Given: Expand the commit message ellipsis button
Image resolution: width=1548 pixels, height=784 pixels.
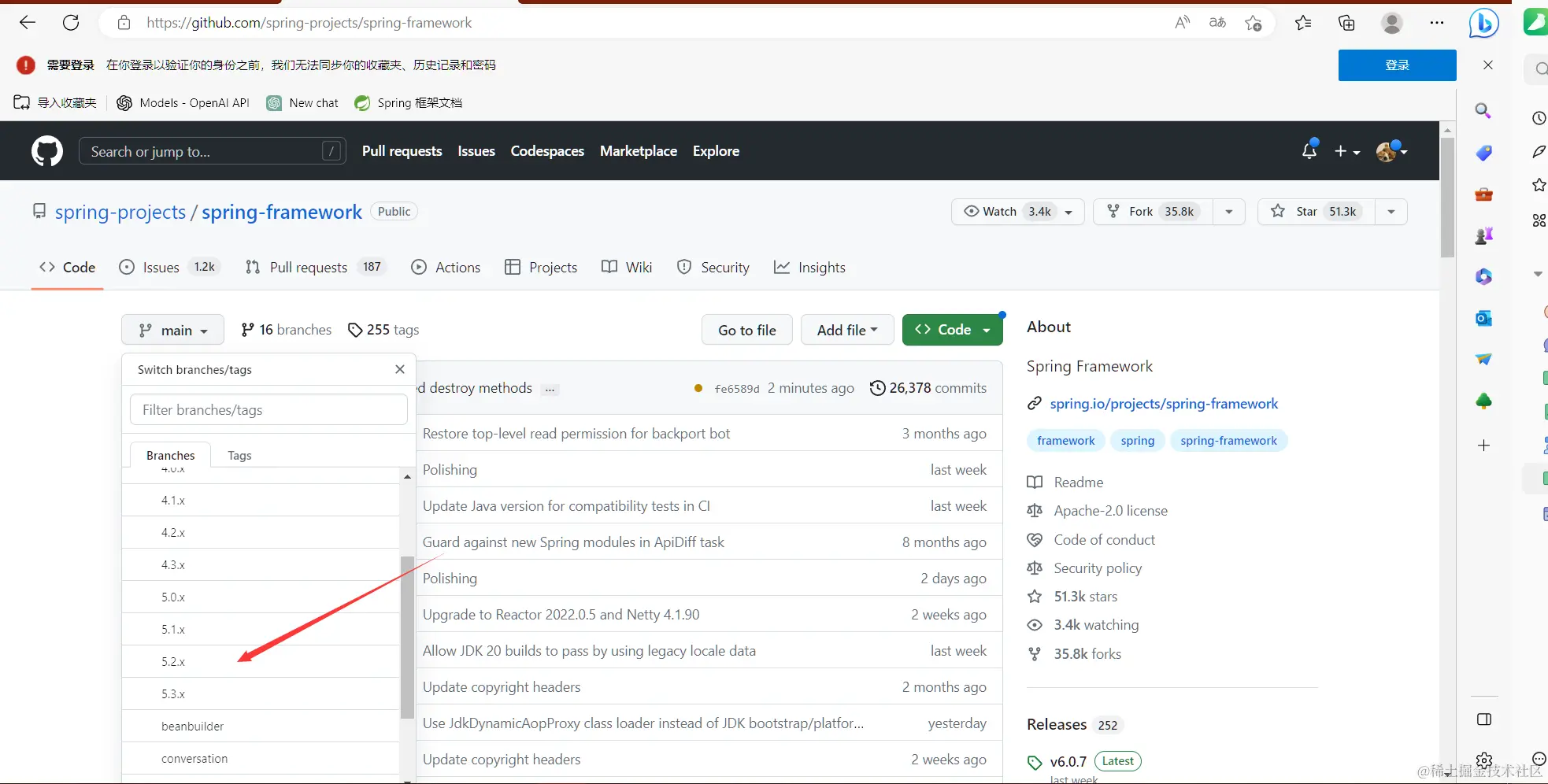Looking at the screenshot, I should 550,389.
